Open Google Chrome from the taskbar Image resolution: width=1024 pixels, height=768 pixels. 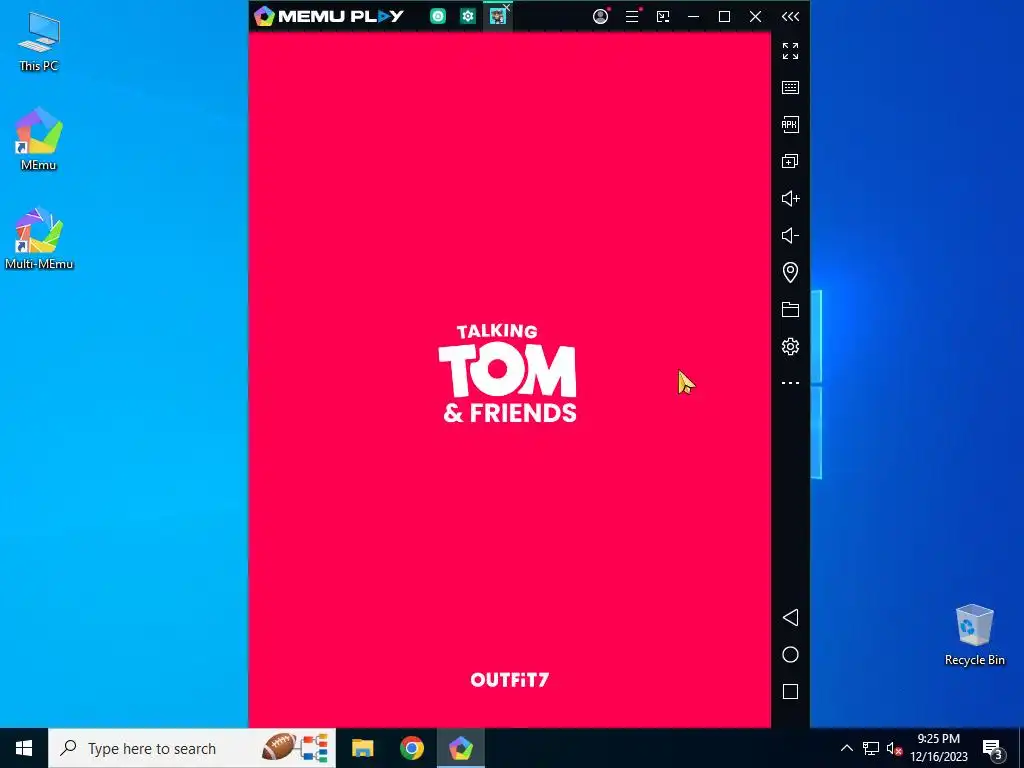pos(411,748)
